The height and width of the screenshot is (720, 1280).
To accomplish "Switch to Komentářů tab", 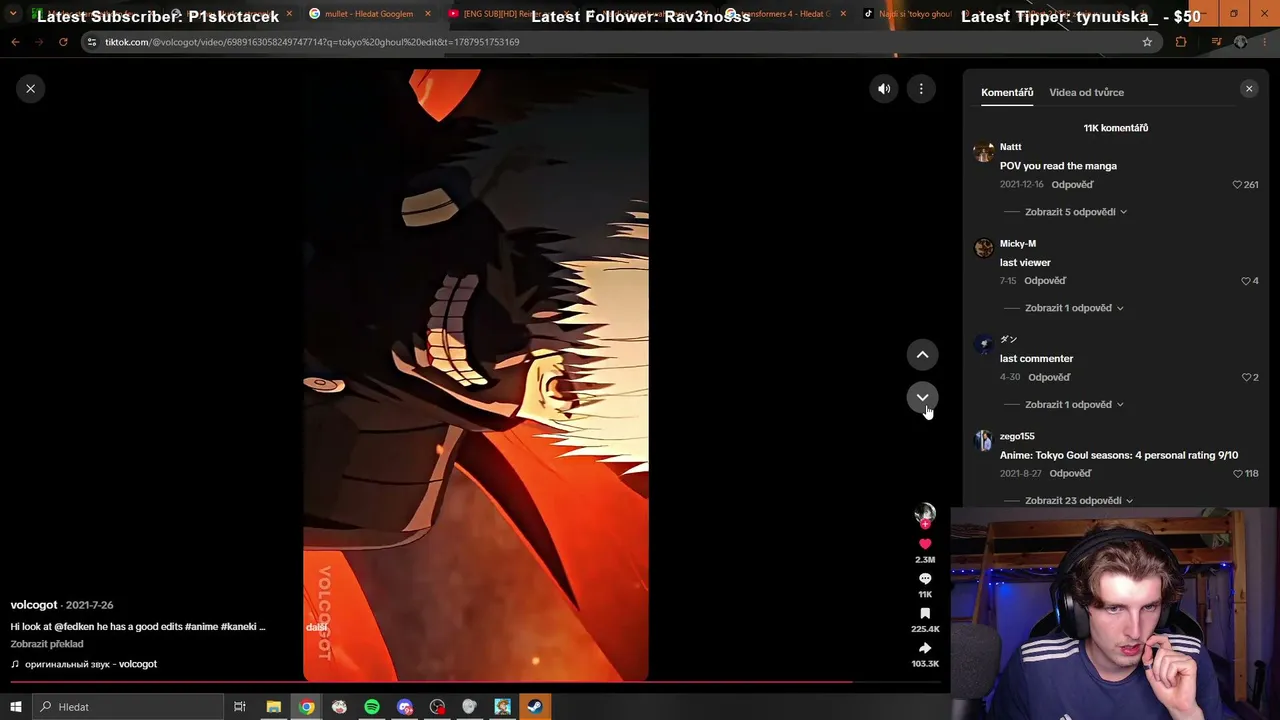I will coord(1007,92).
